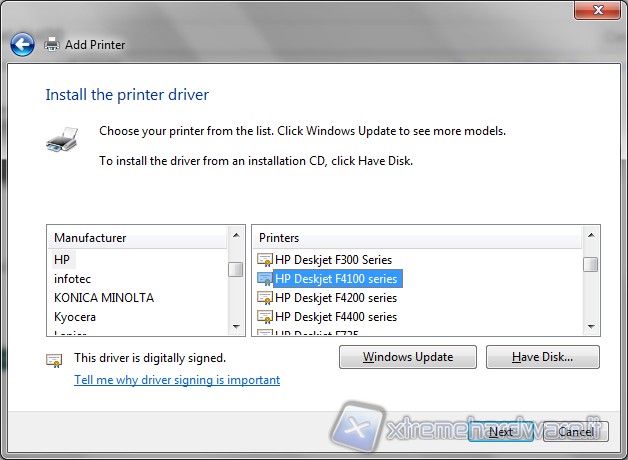
Task: Click the blue Back arrow button
Action: click(x=22, y=44)
